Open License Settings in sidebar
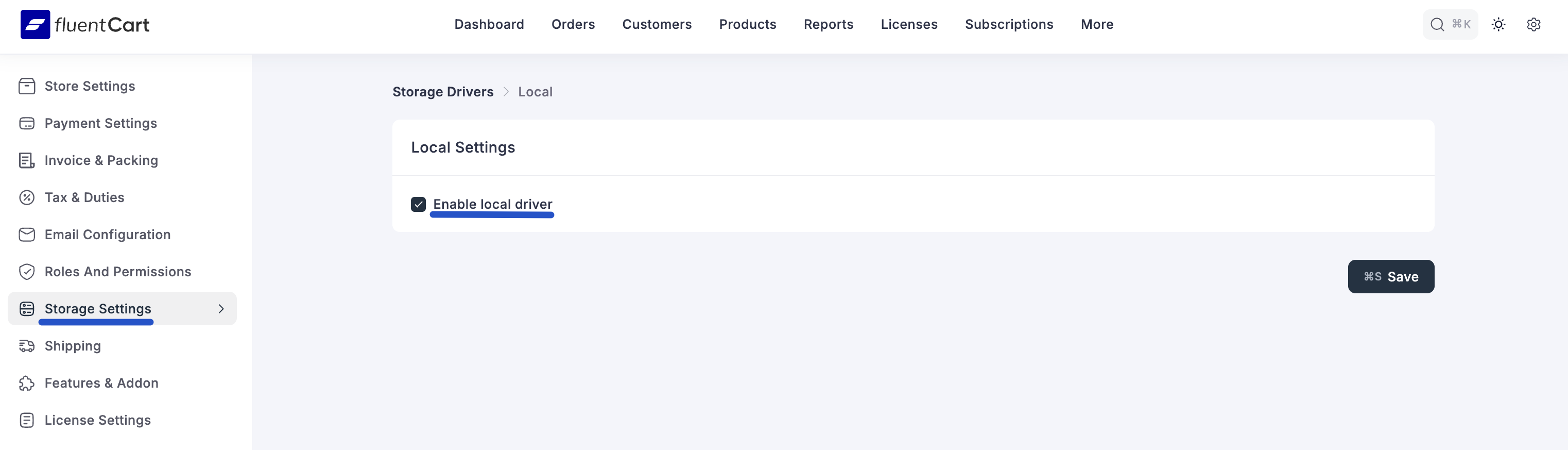This screenshot has height=450, width=1568. pos(97,421)
